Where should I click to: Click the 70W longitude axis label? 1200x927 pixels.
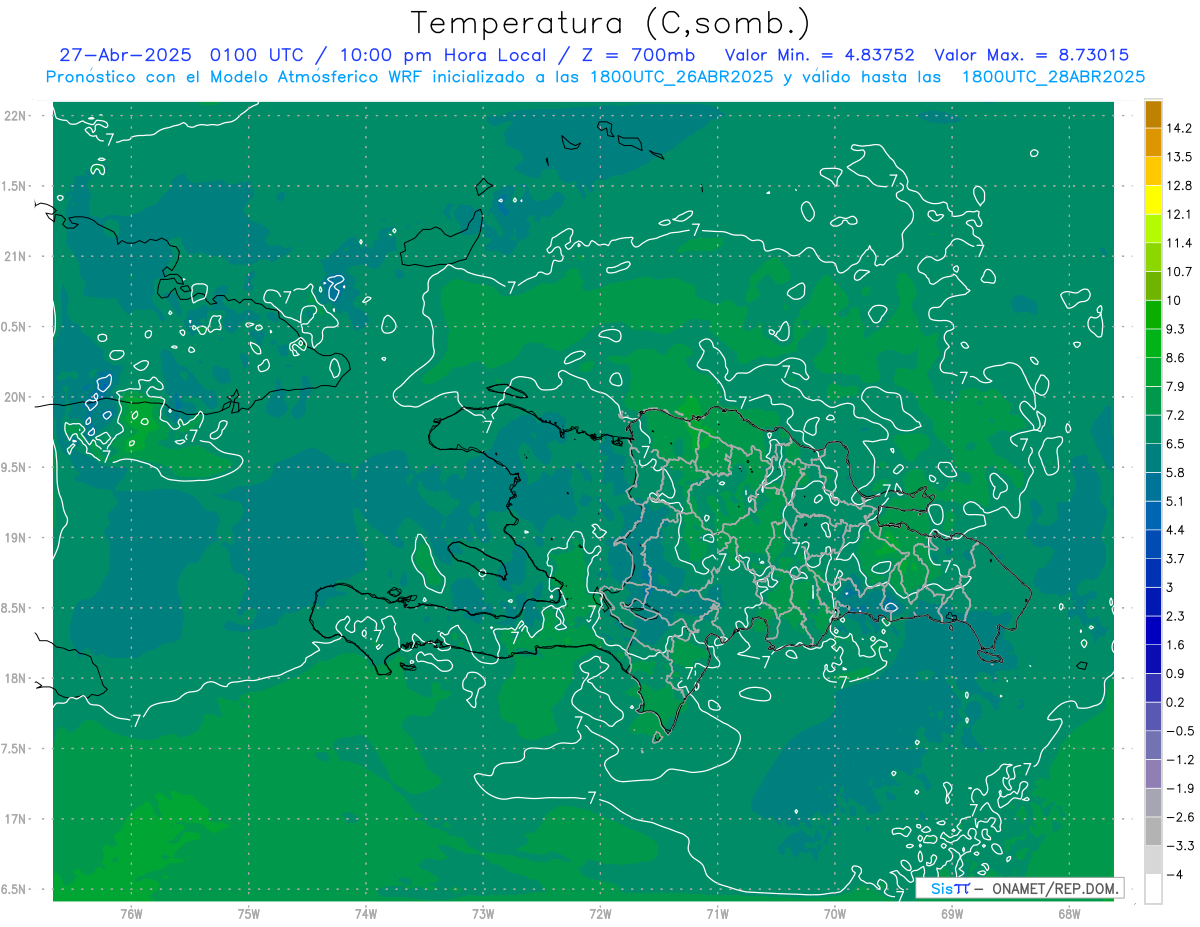click(835, 913)
